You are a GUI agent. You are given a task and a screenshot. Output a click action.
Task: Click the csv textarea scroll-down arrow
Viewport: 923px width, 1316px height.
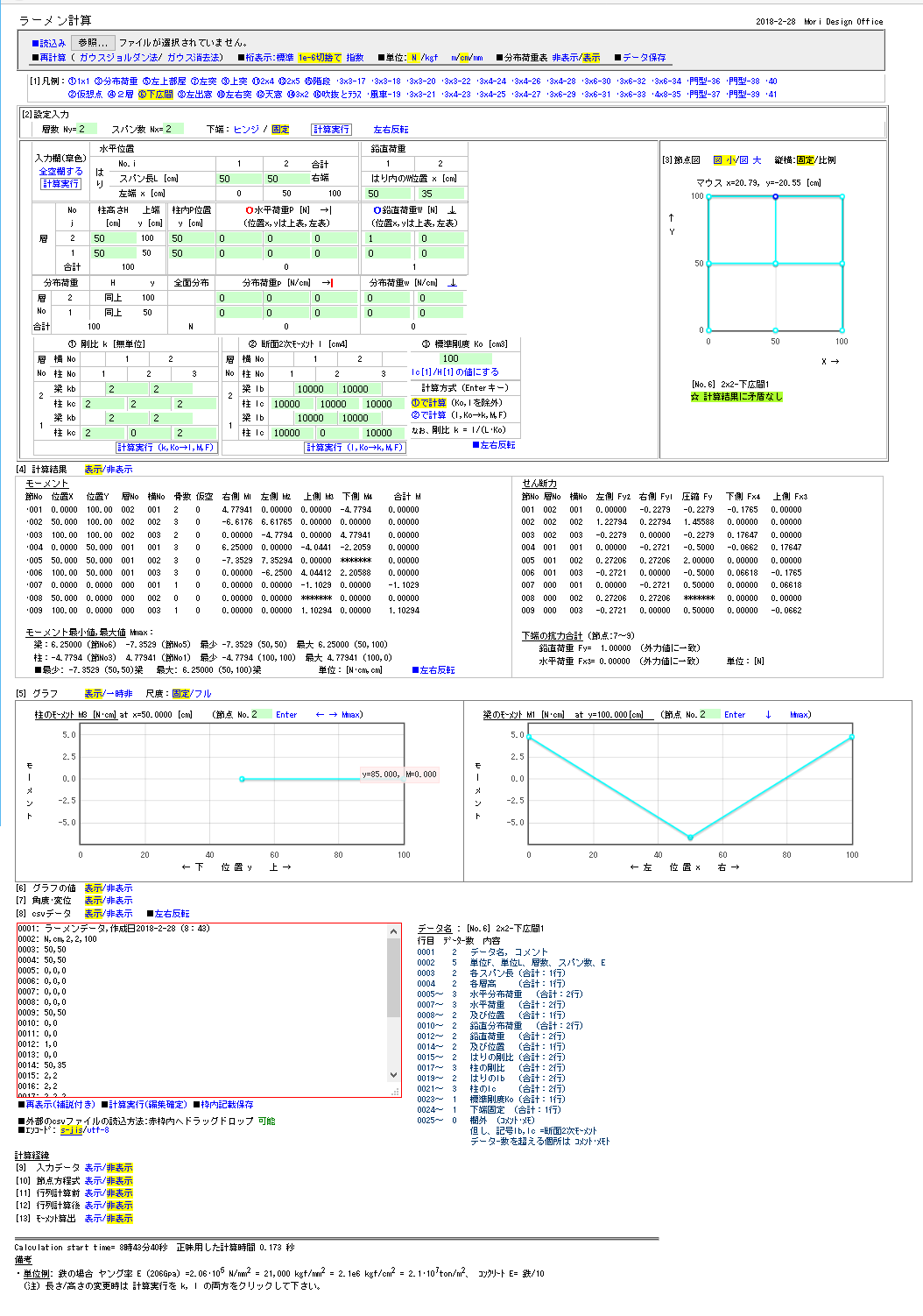394,1074
